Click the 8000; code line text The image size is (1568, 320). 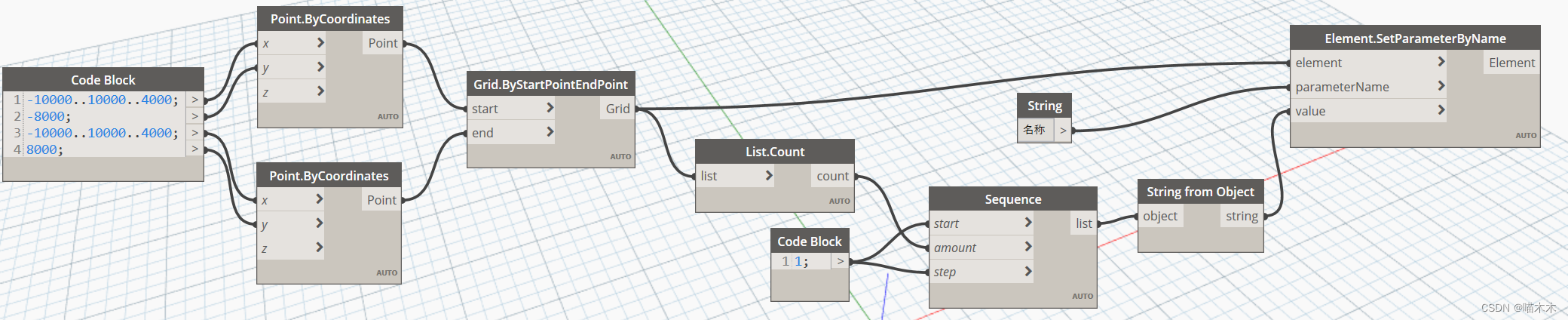(44, 149)
